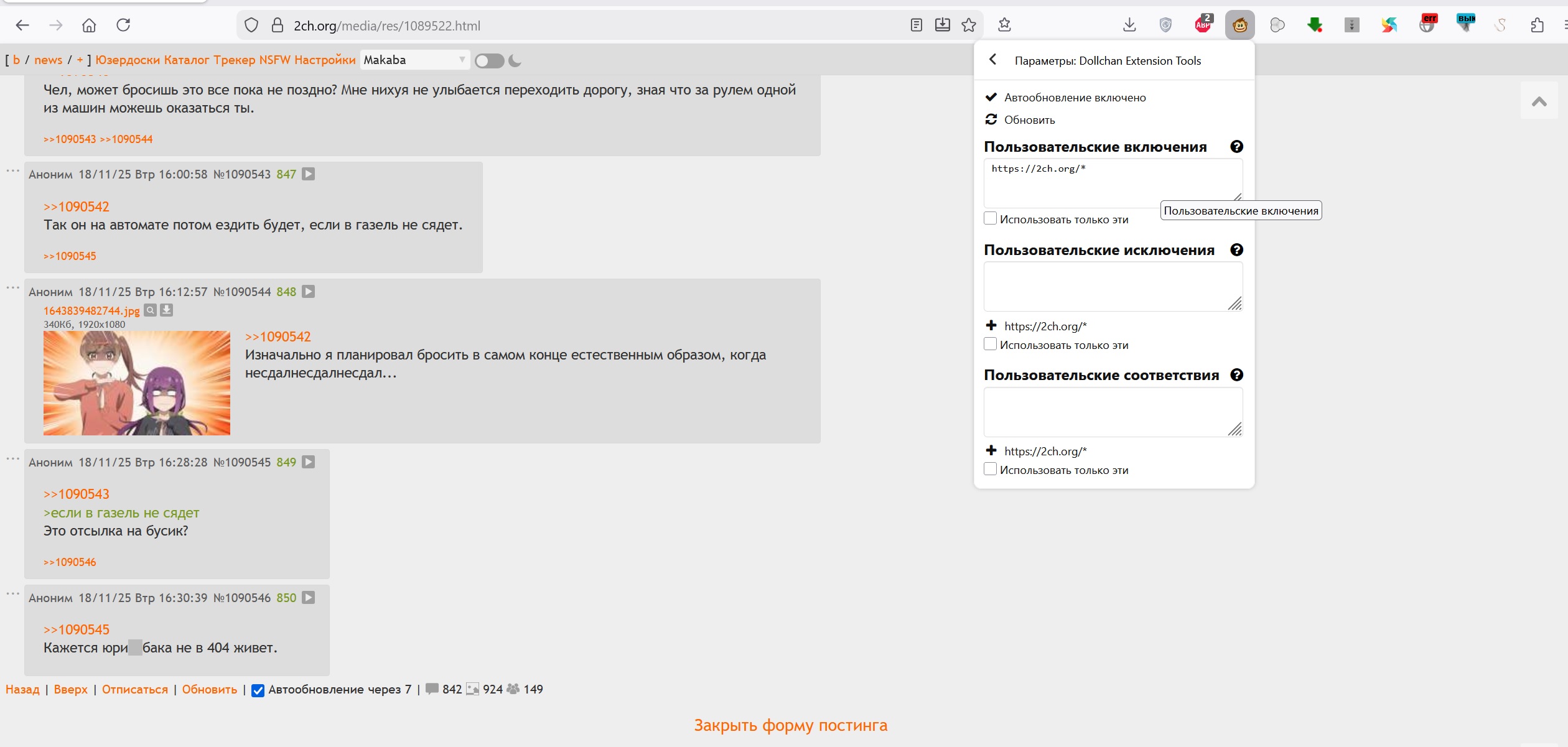1568x747 pixels.
Task: Click the browser downloads arrow icon
Action: pos(1129,25)
